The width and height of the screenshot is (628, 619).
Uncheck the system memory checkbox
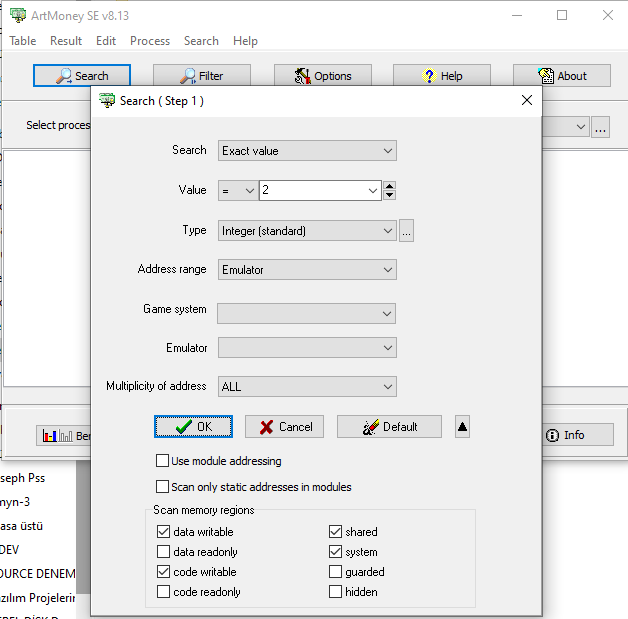pyautogui.click(x=335, y=551)
